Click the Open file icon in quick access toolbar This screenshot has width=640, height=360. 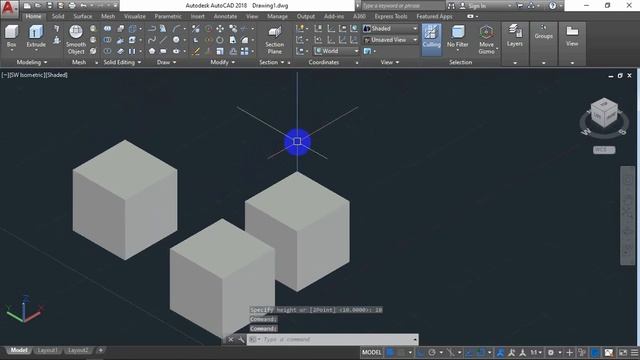38,6
